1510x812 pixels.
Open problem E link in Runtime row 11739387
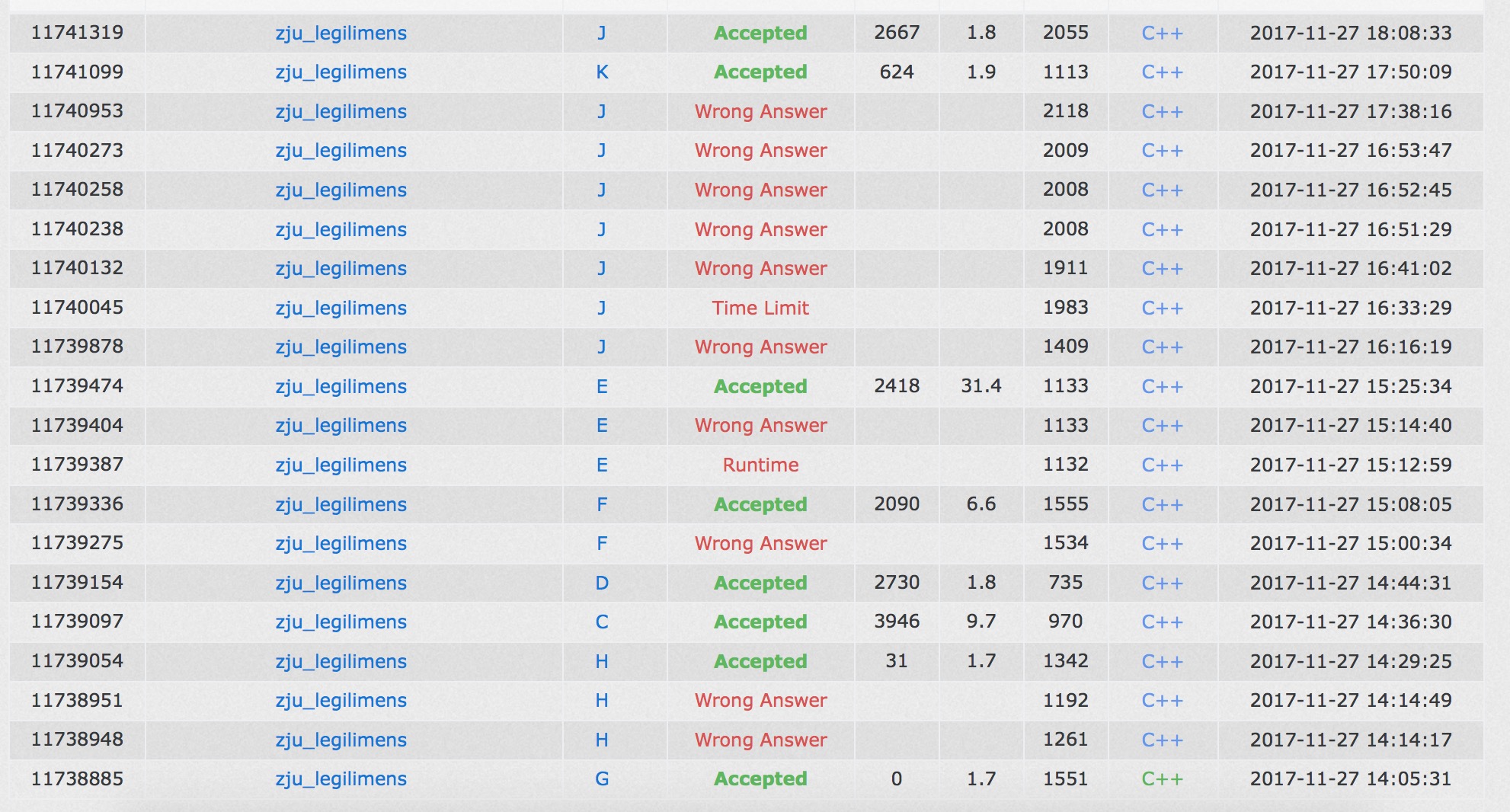click(x=601, y=465)
